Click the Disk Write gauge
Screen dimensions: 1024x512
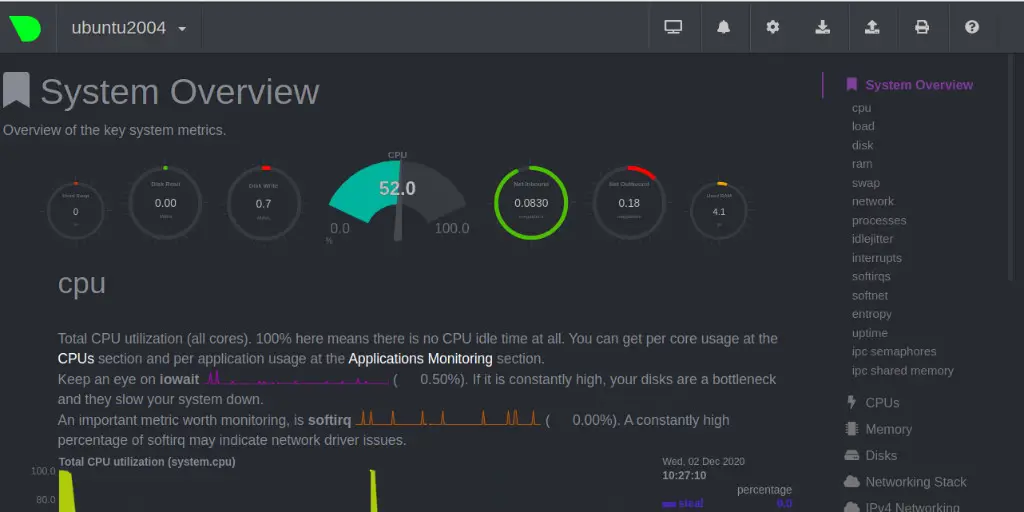coord(264,202)
